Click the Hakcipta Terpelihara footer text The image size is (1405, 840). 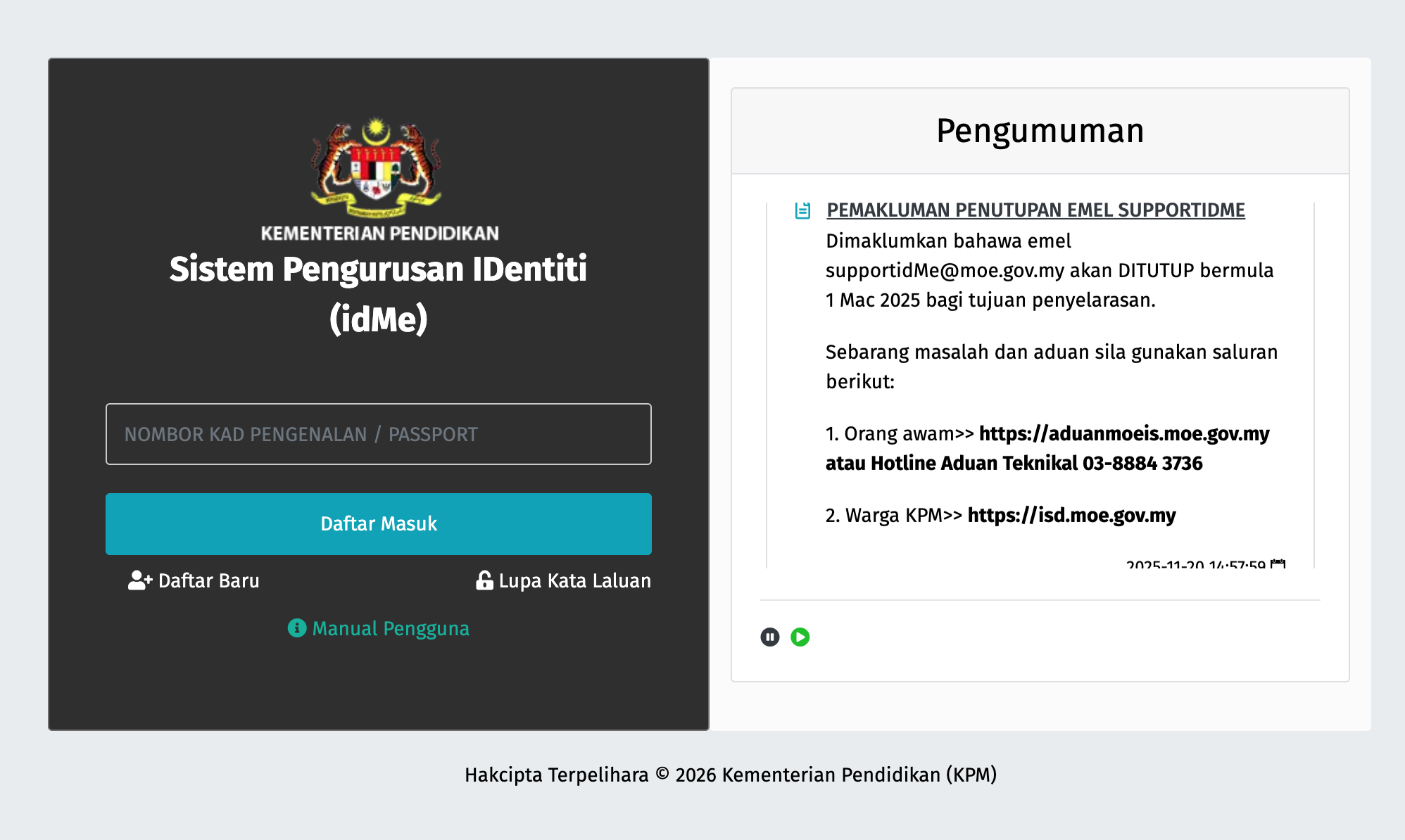click(x=731, y=775)
